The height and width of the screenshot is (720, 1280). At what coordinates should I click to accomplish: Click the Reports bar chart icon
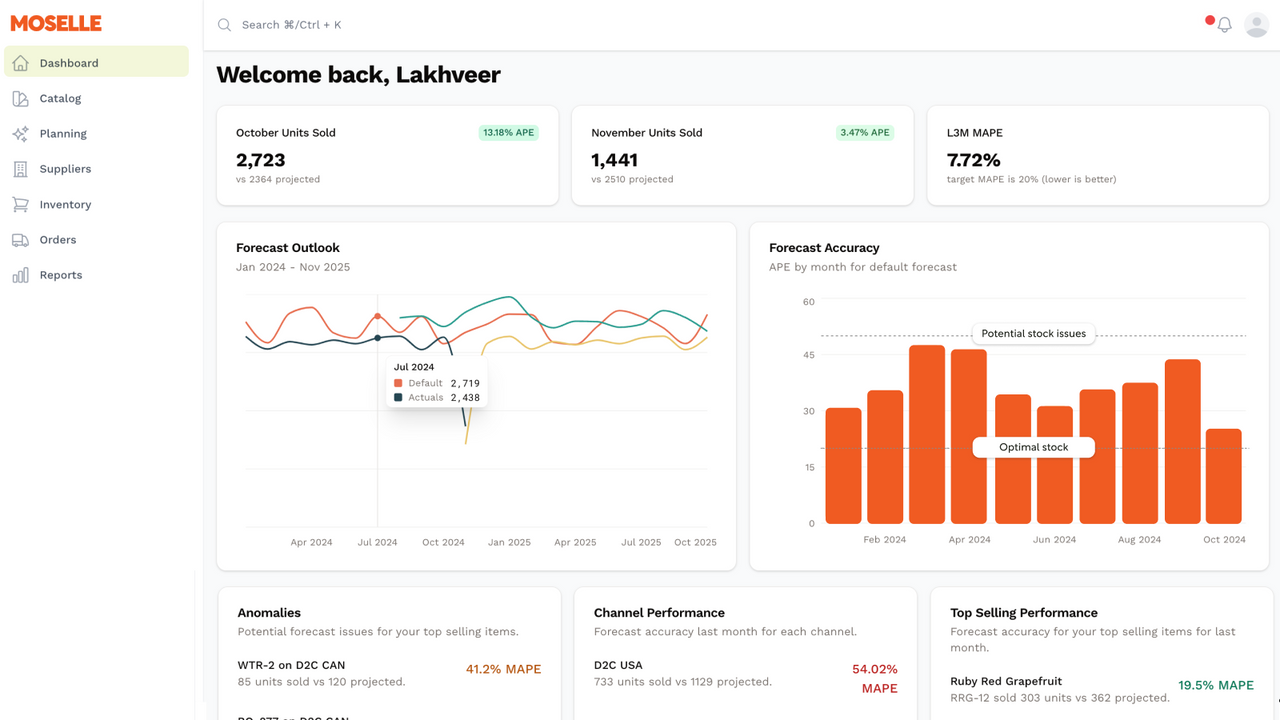point(20,275)
